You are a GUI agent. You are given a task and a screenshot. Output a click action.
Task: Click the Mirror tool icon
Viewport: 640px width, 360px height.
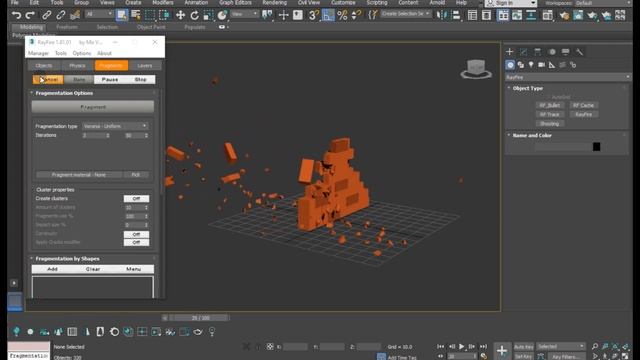[441, 16]
